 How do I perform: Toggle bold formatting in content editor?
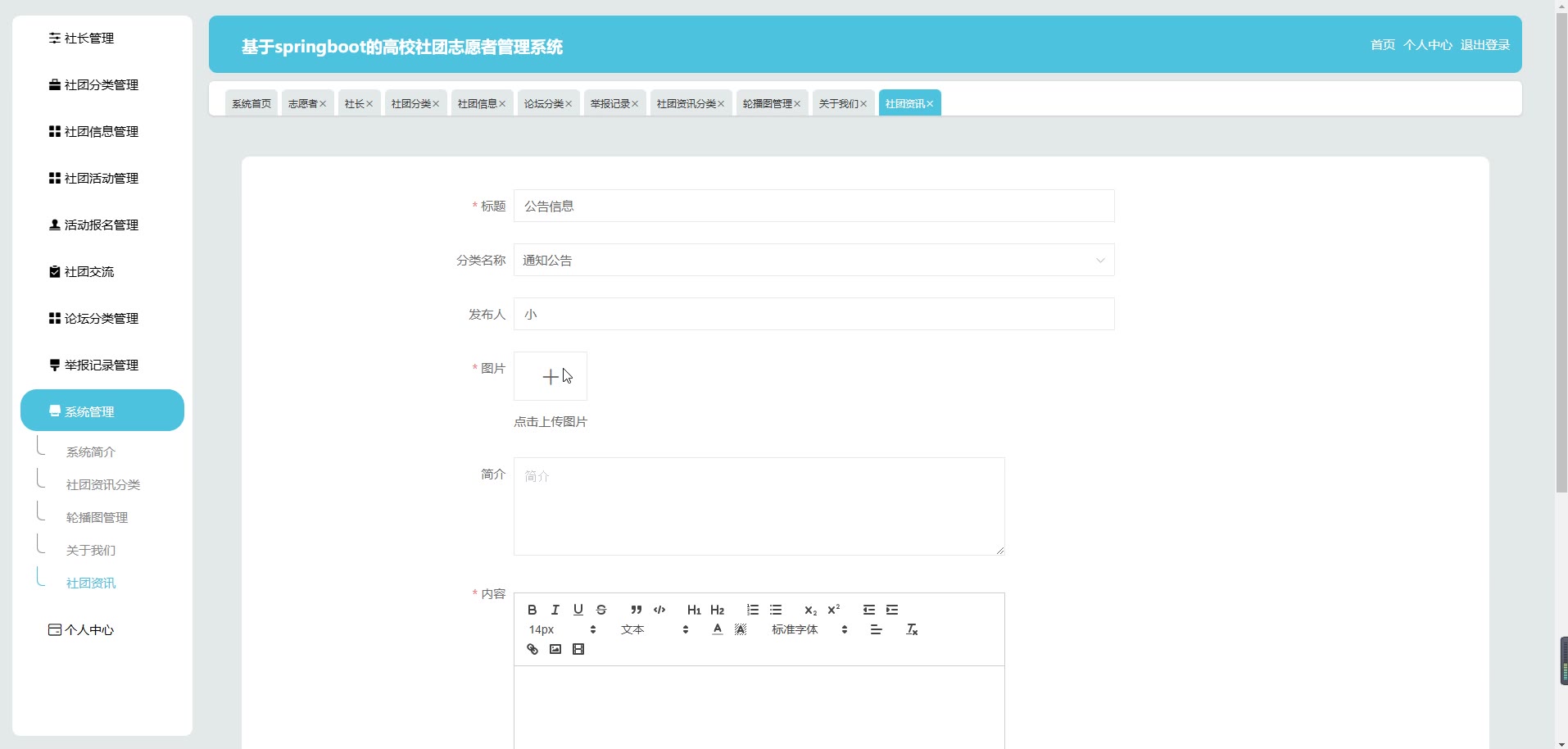tap(532, 610)
